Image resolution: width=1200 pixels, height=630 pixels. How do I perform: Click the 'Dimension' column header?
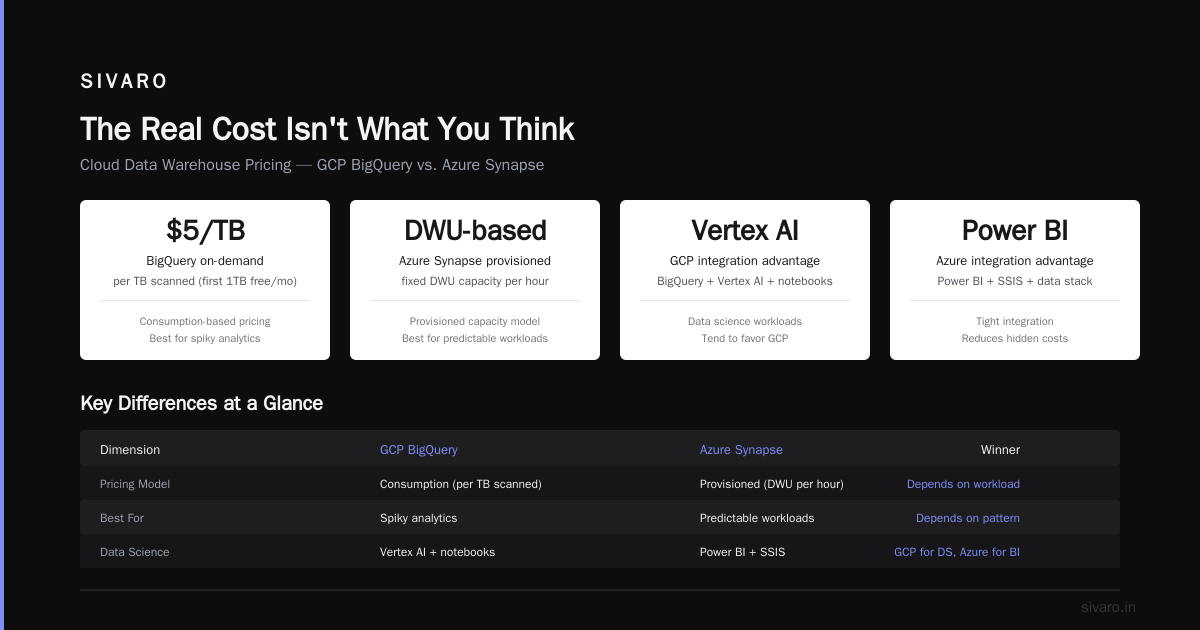(x=130, y=450)
